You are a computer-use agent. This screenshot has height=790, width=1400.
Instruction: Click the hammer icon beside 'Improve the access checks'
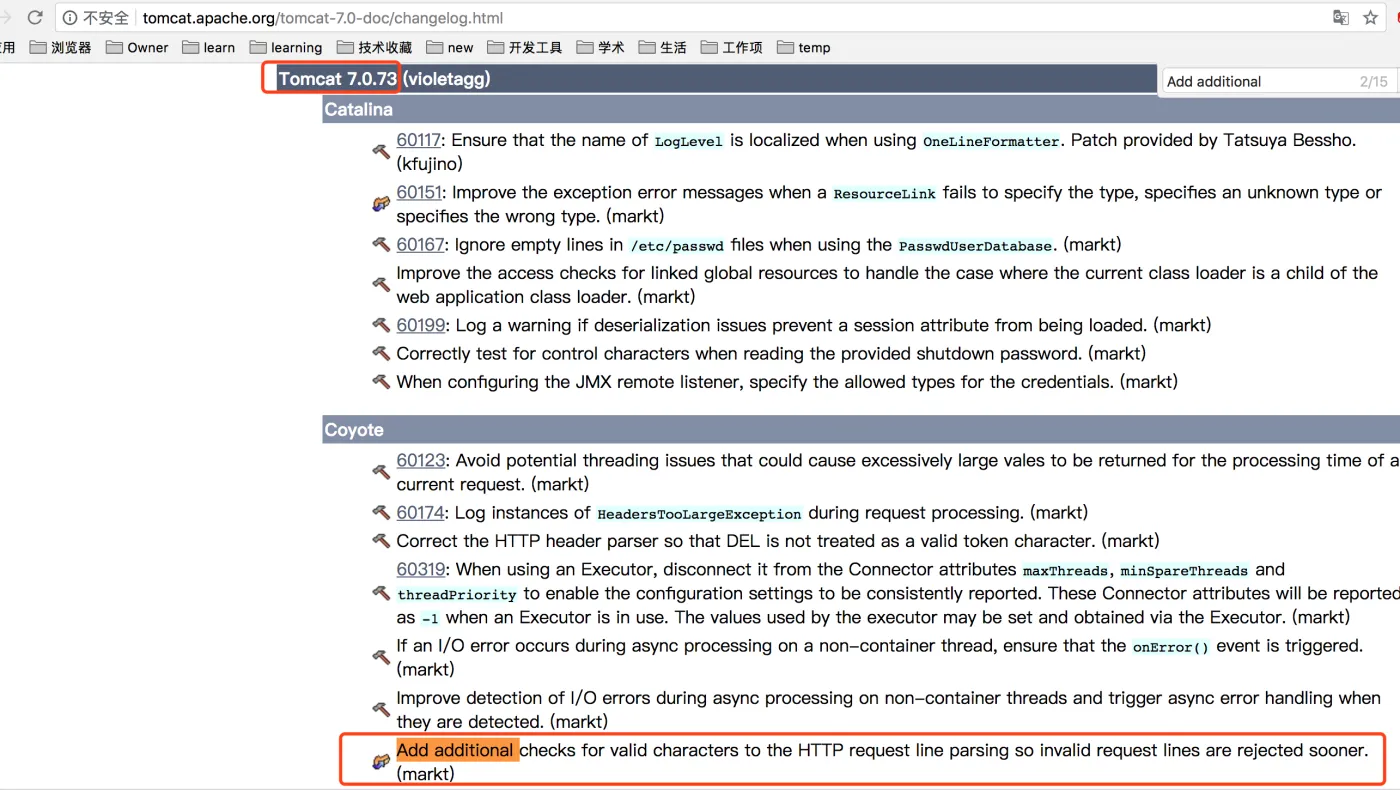[x=381, y=285]
